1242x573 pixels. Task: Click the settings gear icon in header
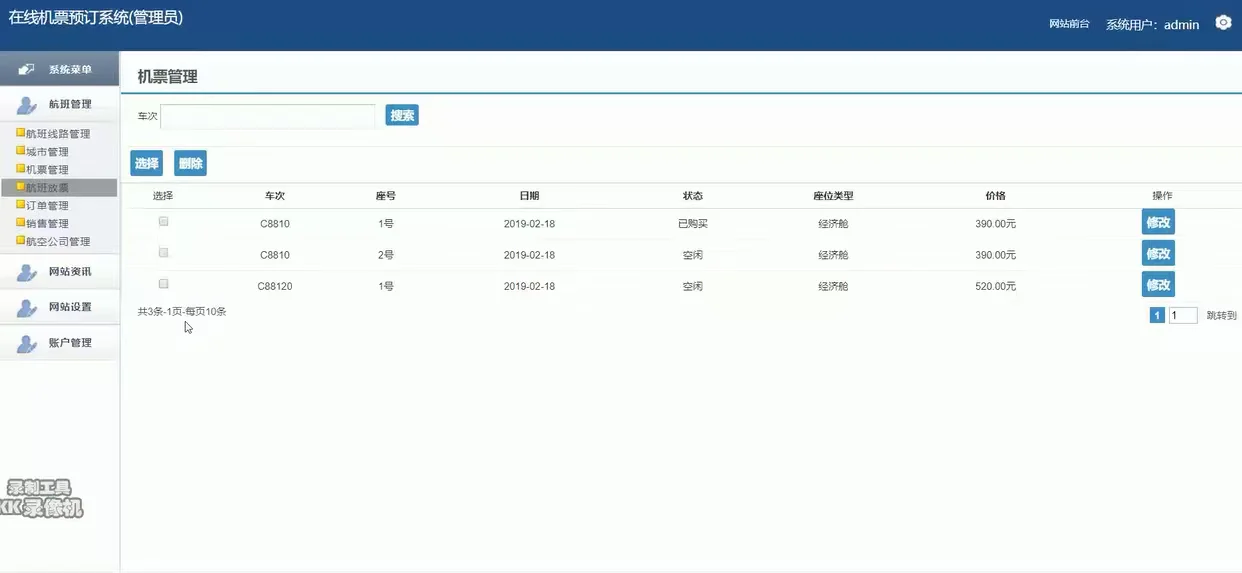pos(1223,23)
